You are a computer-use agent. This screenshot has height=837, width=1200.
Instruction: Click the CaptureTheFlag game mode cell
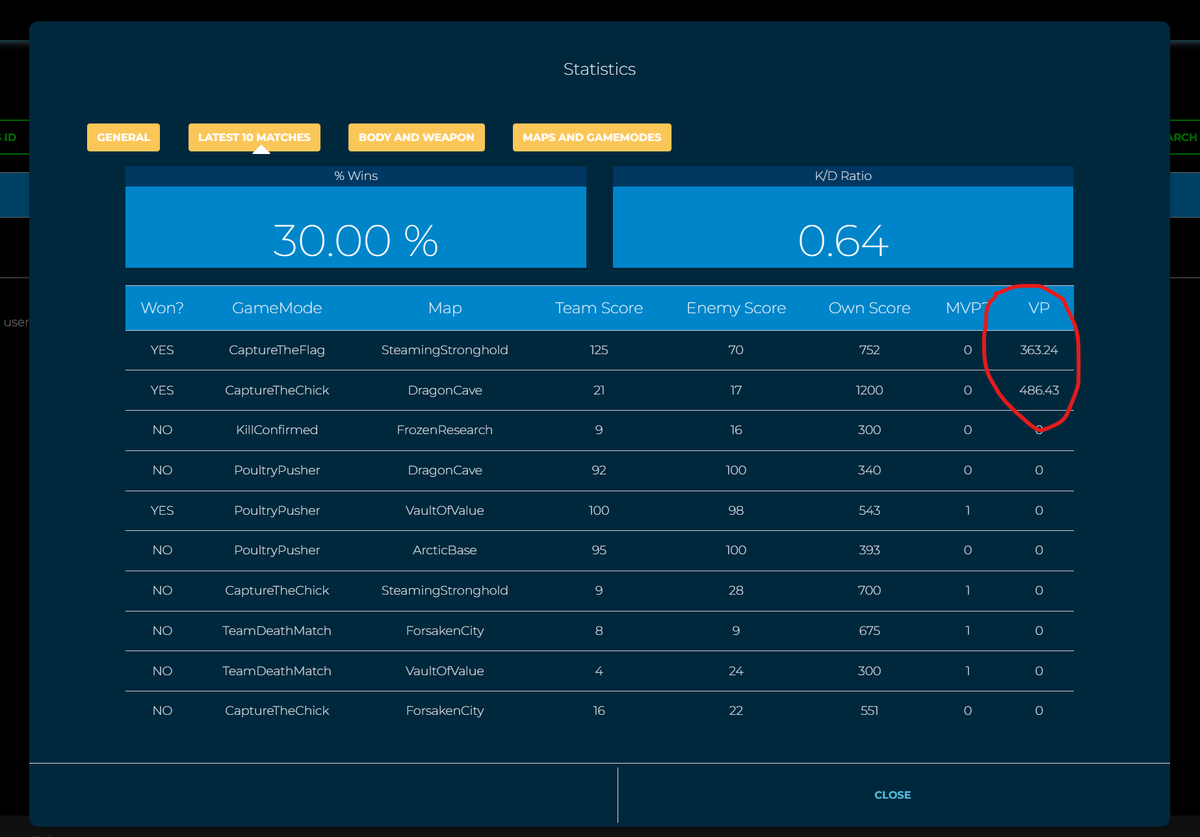[277, 350]
